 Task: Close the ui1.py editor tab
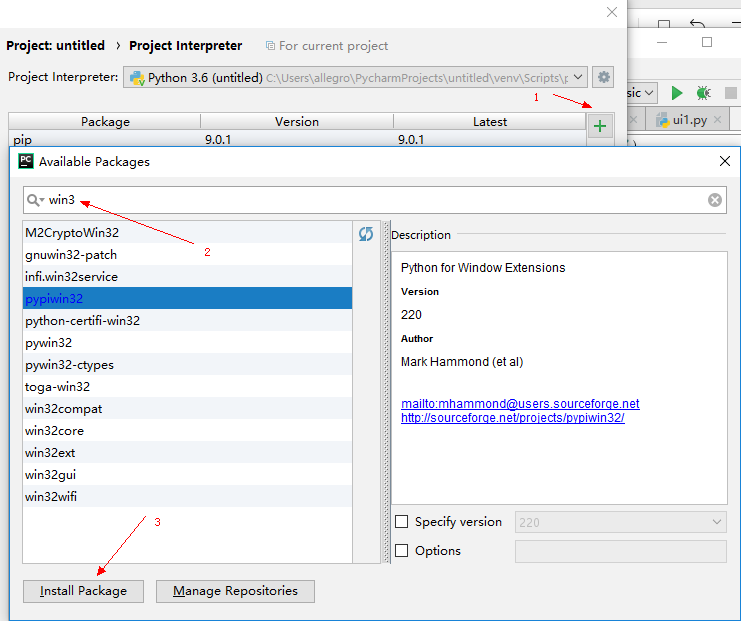tap(717, 120)
